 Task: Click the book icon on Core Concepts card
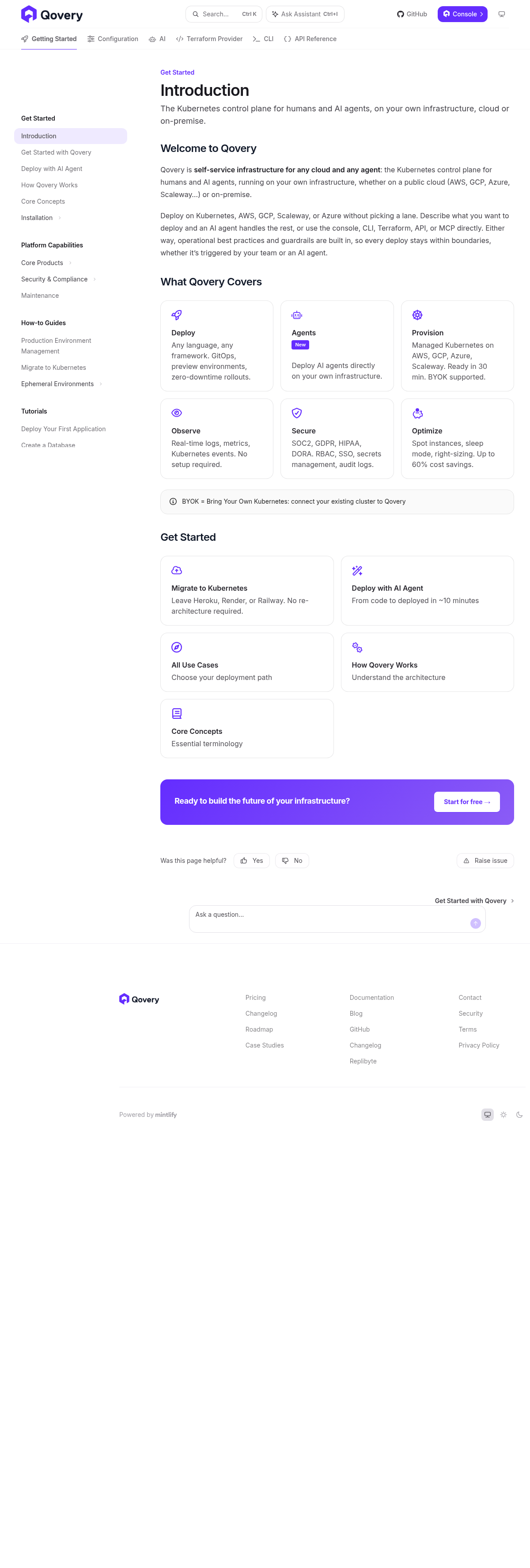177,714
